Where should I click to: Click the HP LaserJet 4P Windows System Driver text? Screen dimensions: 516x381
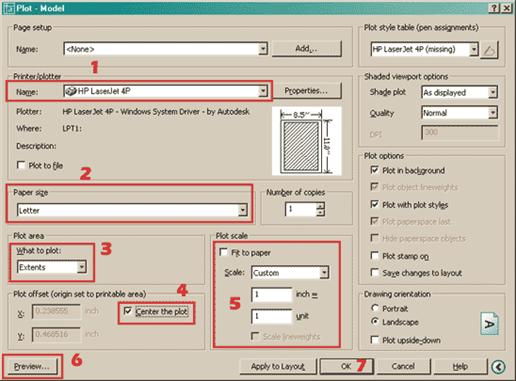click(156, 112)
